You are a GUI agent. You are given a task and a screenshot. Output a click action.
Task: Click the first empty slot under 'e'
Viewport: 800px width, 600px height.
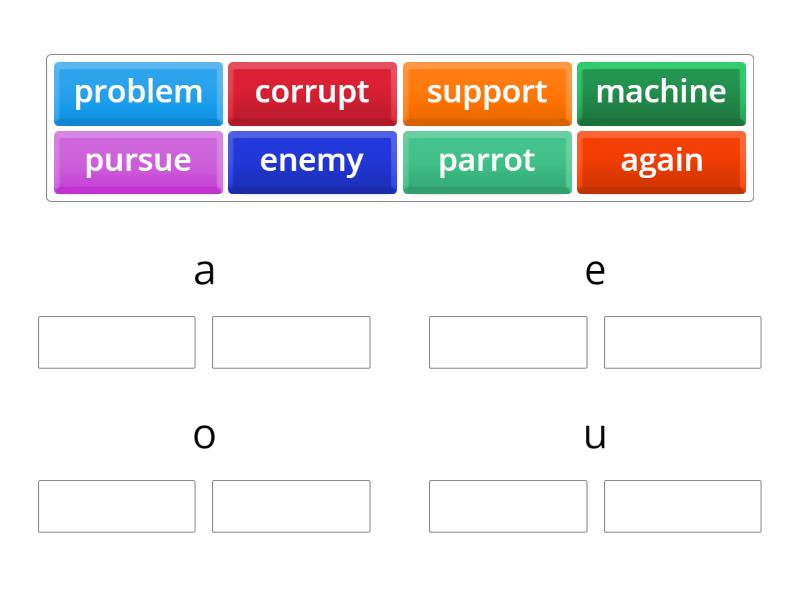click(x=508, y=342)
